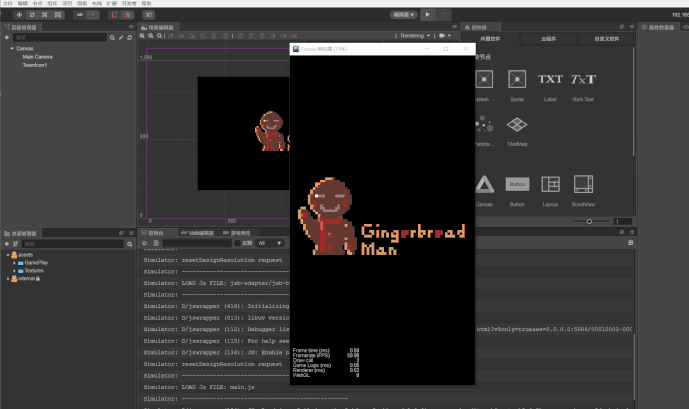Refresh the node hierarchy tree
This screenshot has height=409, width=689.
click(129, 38)
